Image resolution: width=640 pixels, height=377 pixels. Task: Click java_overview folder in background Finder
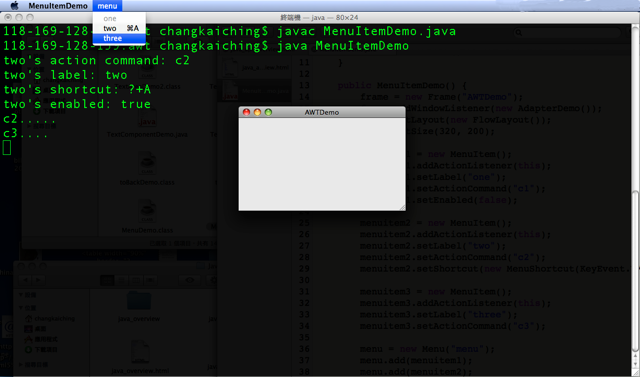tap(139, 306)
